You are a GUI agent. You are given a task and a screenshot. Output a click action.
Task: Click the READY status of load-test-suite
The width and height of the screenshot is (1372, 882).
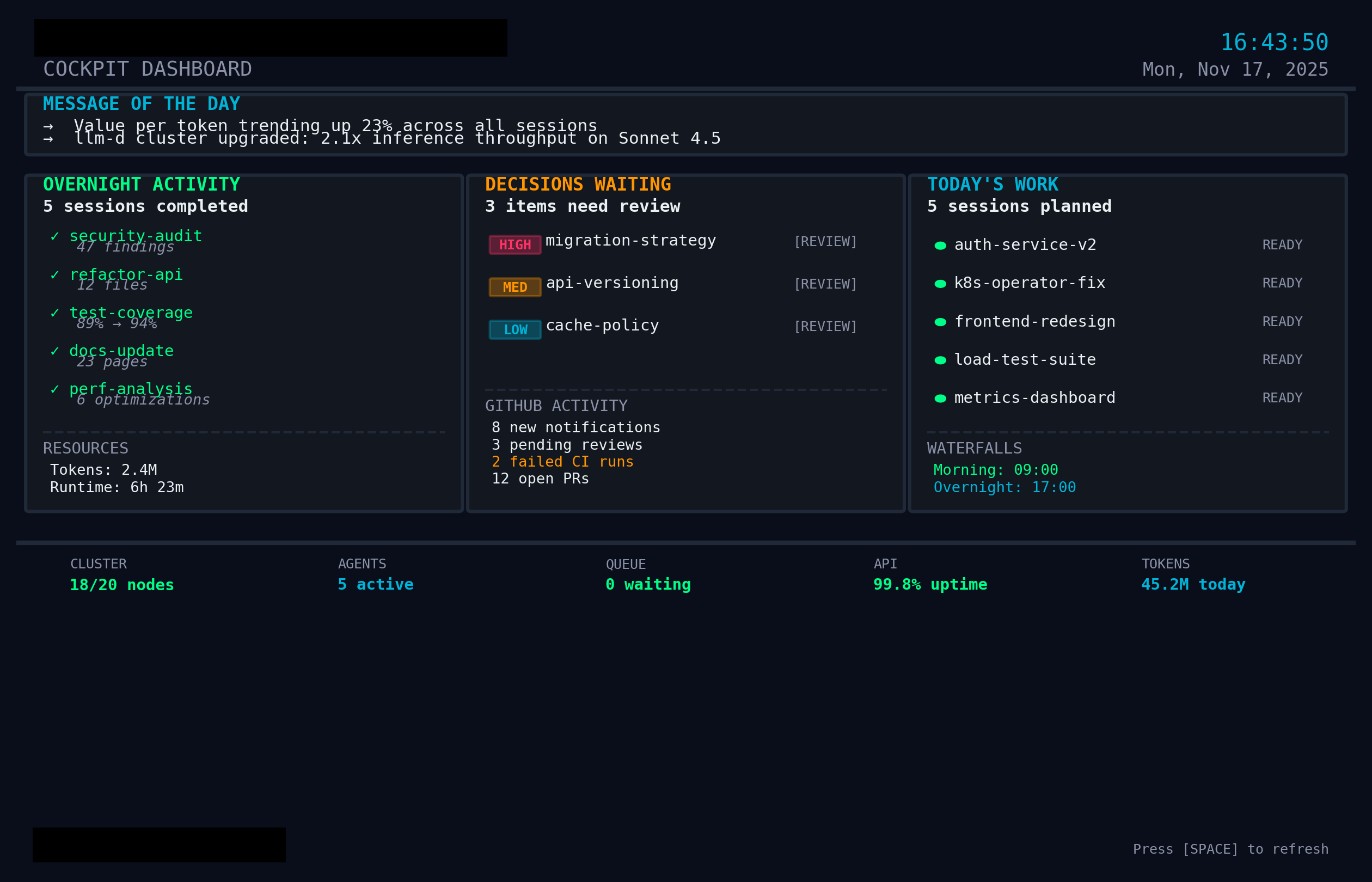pos(1282,360)
